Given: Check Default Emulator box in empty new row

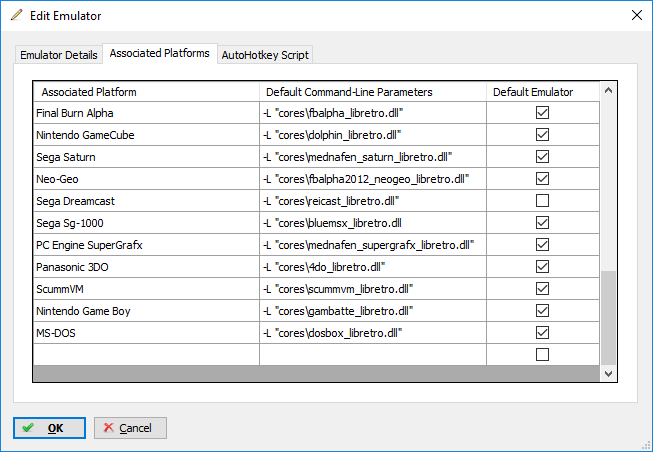Looking at the screenshot, I should pos(542,355).
